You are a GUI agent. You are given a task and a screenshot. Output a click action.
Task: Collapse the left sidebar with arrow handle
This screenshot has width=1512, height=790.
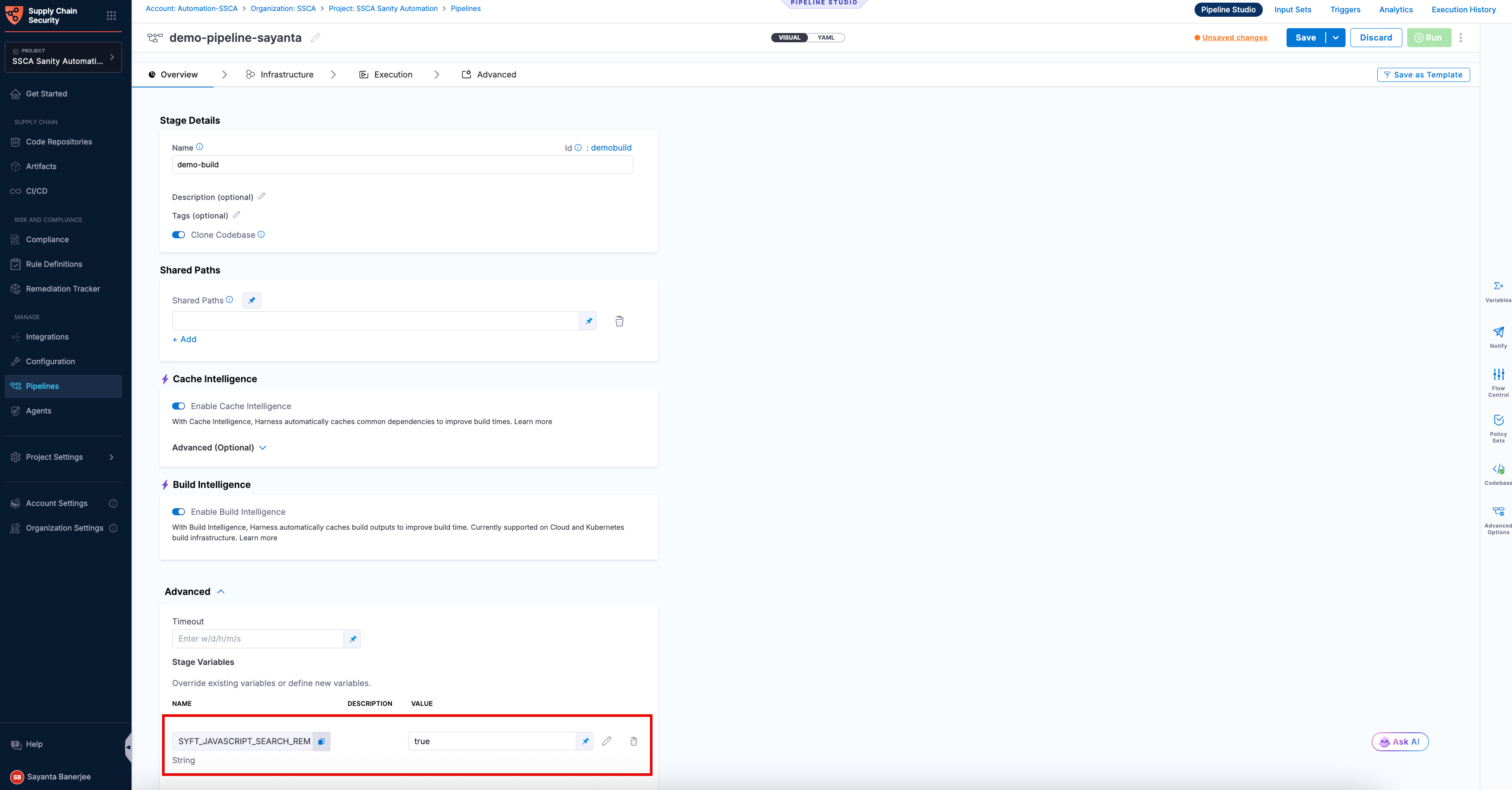pyautogui.click(x=128, y=747)
